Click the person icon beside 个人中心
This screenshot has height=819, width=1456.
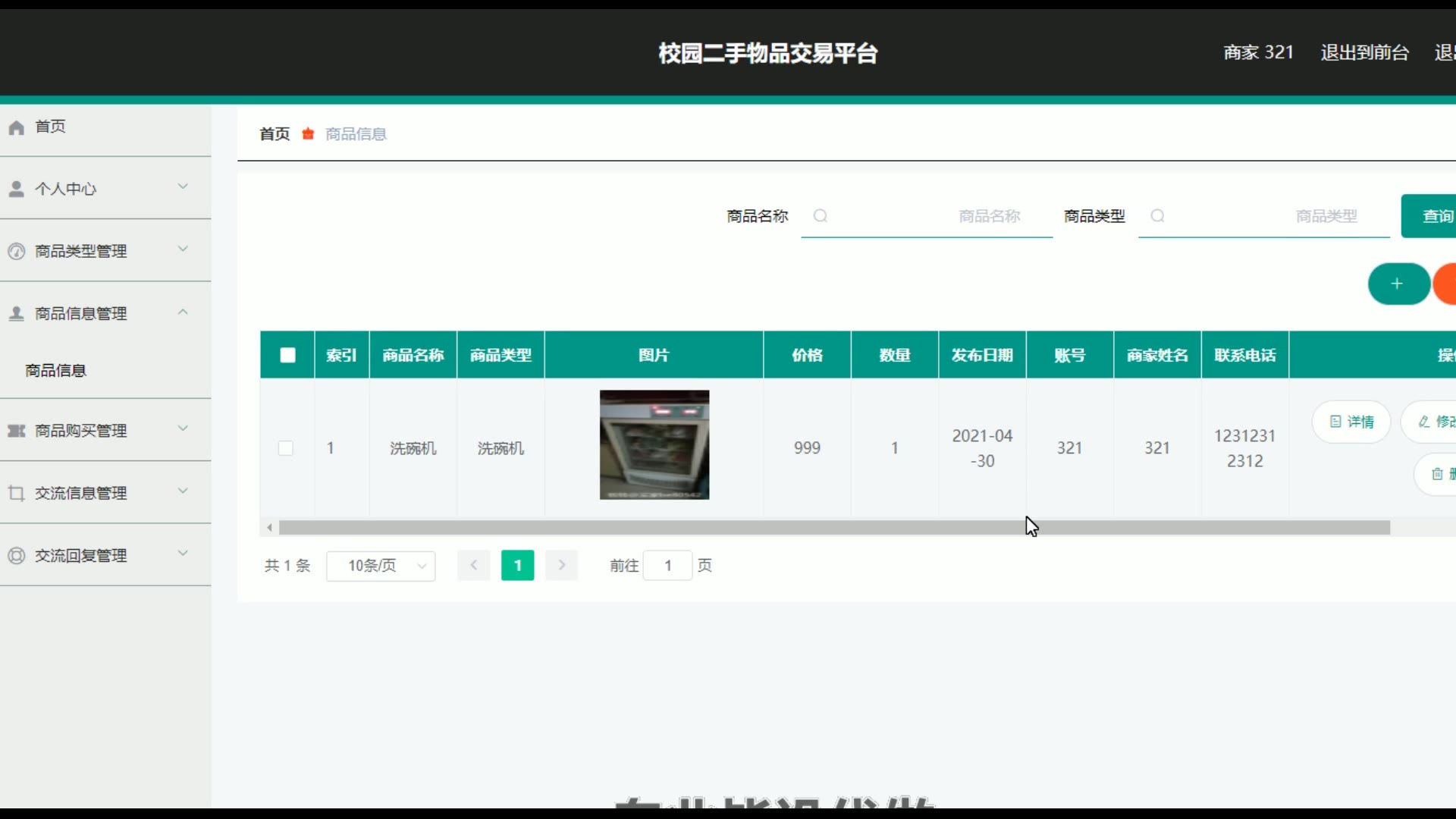click(x=17, y=189)
